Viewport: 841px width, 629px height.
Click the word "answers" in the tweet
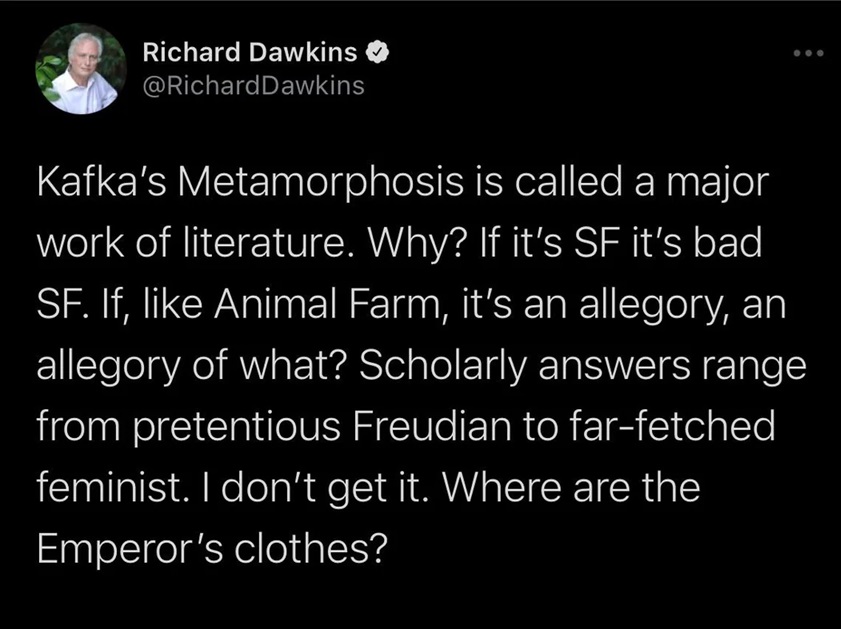click(x=614, y=366)
